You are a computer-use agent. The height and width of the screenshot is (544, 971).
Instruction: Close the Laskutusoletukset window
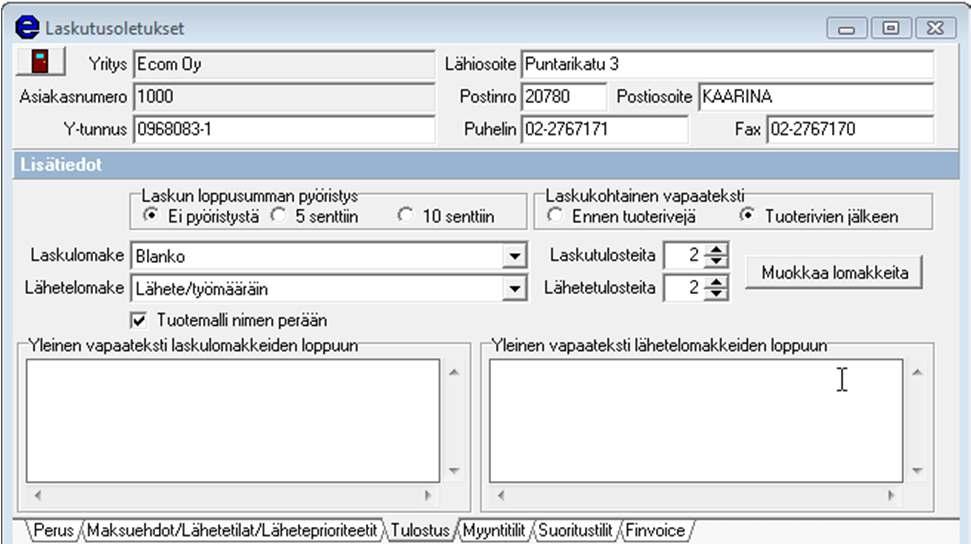pyautogui.click(x=935, y=29)
